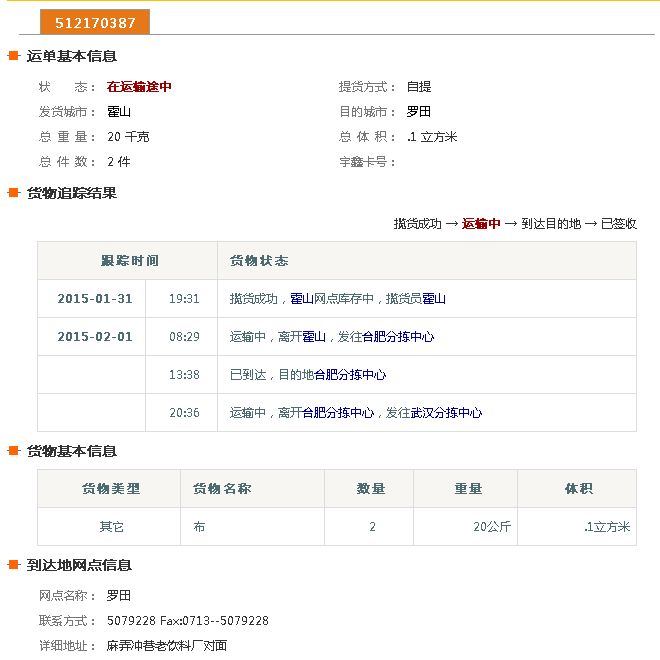This screenshot has width=660, height=660.
Task: Click the 512170387 waybill tab
Action: [x=95, y=22]
